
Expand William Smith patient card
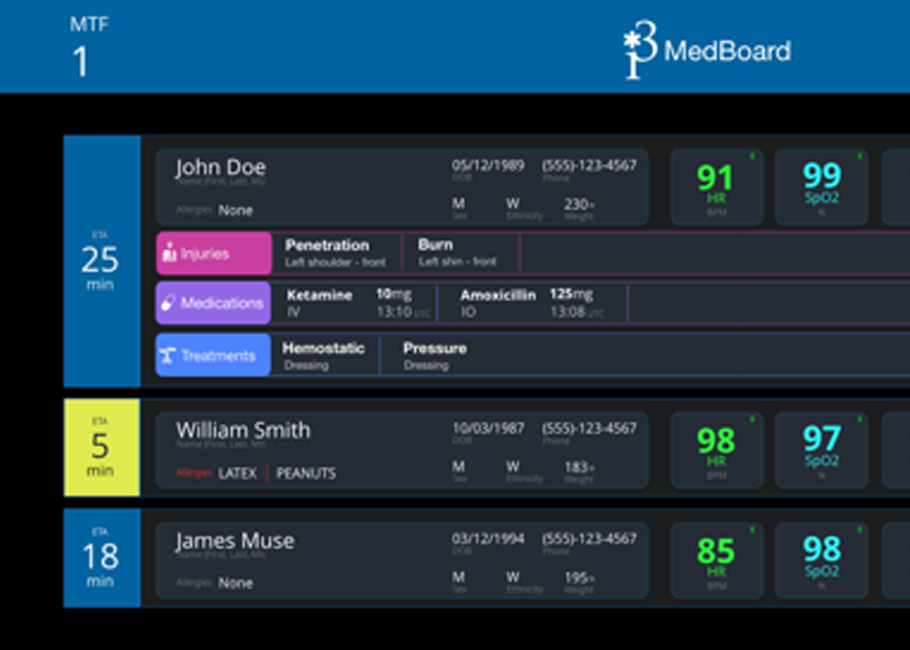[x=402, y=449]
